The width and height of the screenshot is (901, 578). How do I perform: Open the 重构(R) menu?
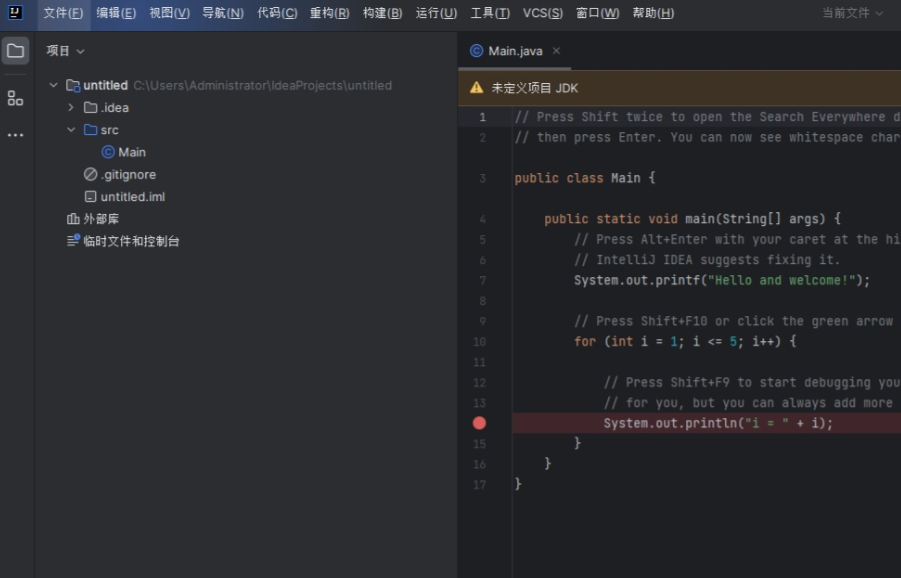(x=329, y=13)
